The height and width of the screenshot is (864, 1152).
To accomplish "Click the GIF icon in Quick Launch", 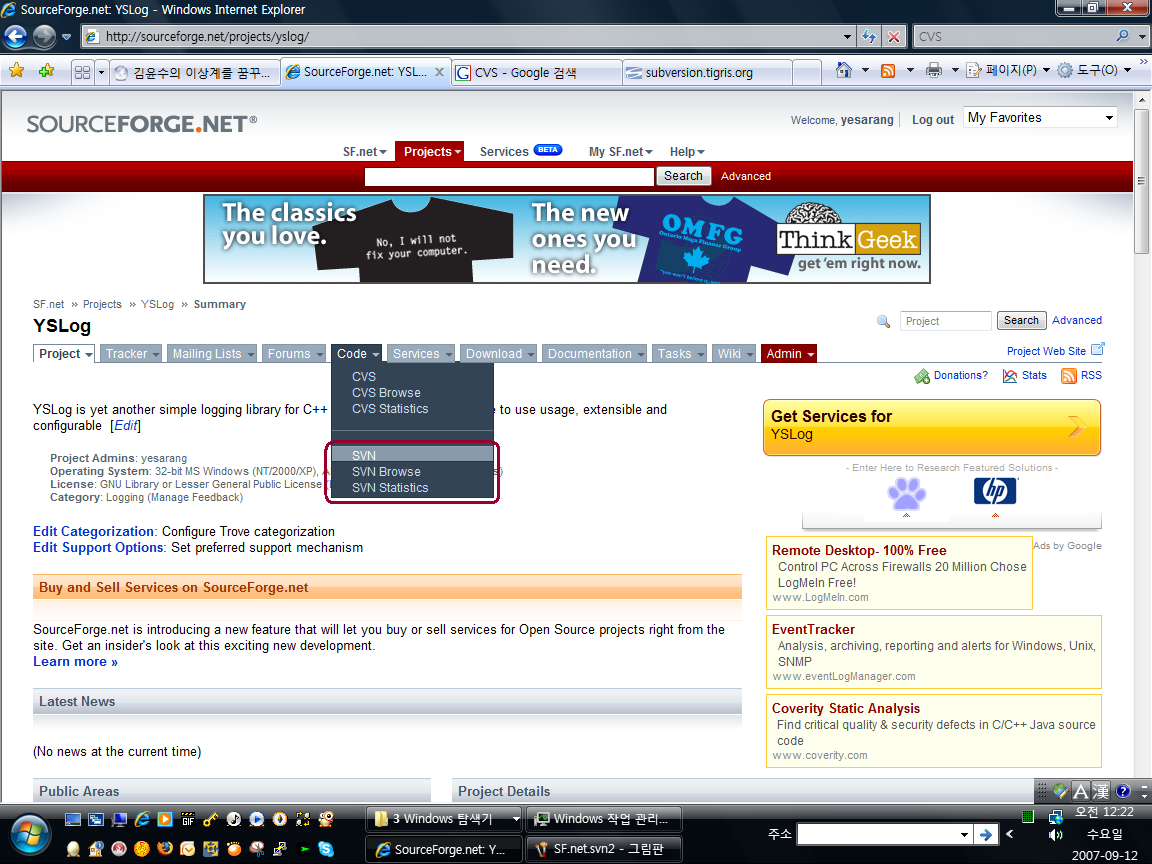I will (188, 818).
